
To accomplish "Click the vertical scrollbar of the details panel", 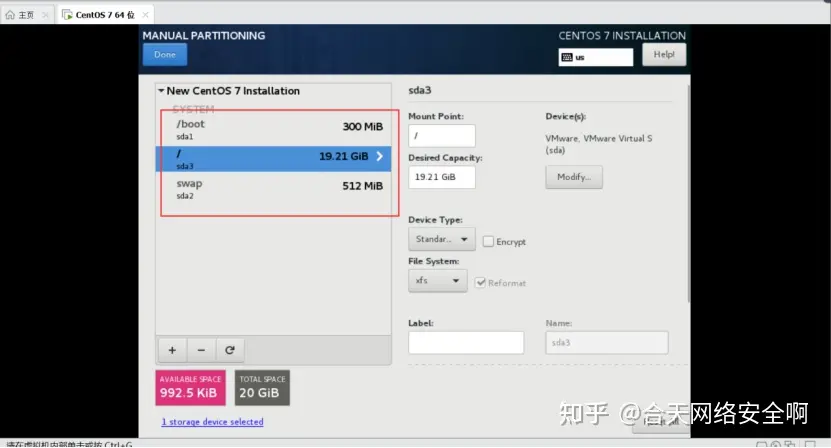I will point(688,194).
